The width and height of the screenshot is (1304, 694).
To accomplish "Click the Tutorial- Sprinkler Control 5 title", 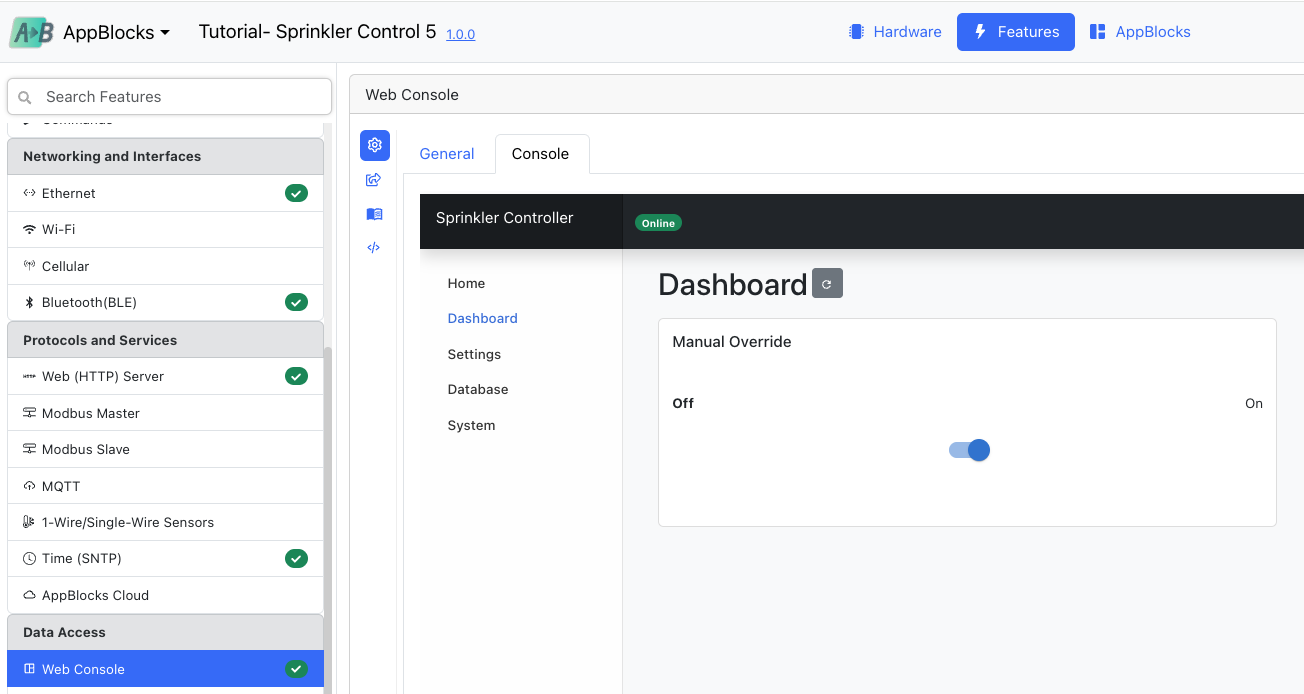I will coord(317,31).
